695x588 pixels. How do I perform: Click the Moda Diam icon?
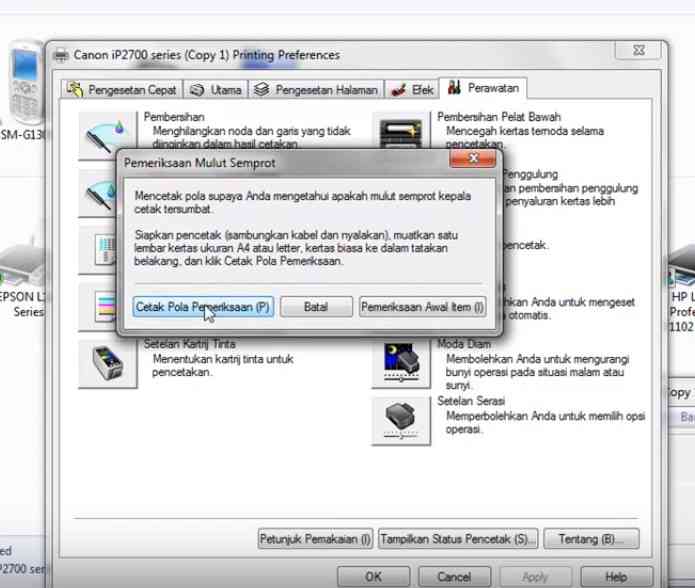(401, 363)
